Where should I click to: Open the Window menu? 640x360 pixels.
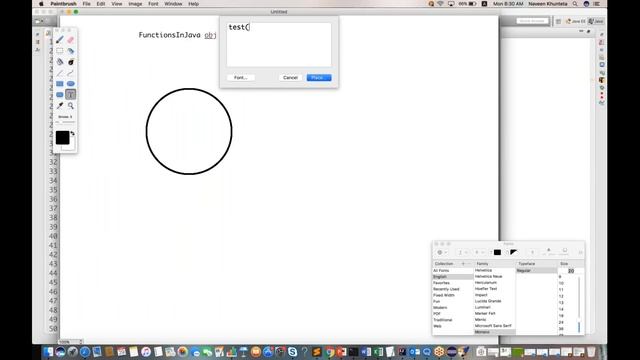pyautogui.click(x=173, y=4)
